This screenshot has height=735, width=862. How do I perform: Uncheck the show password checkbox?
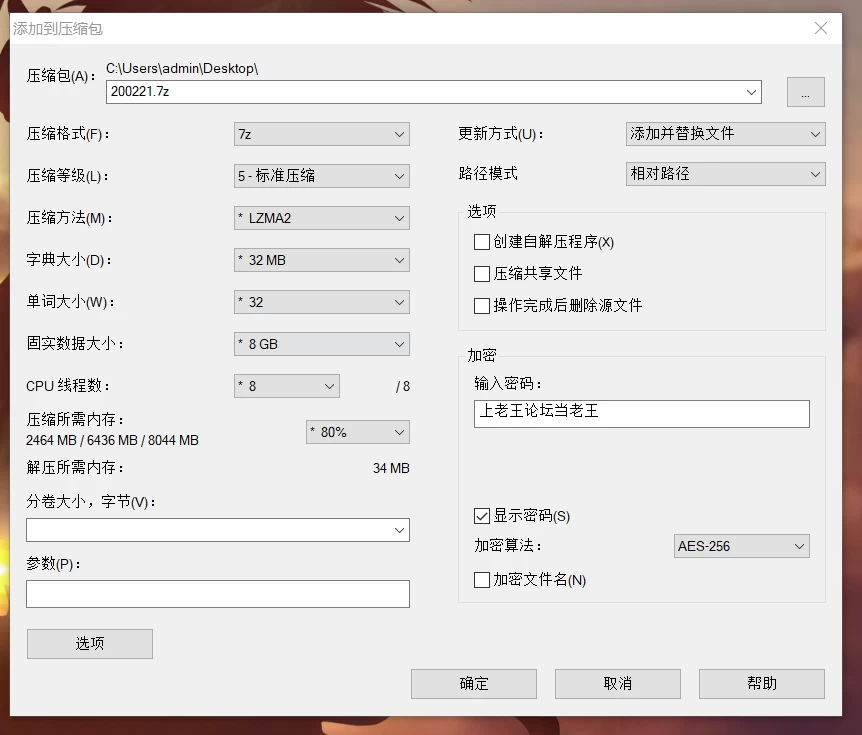pos(482,516)
